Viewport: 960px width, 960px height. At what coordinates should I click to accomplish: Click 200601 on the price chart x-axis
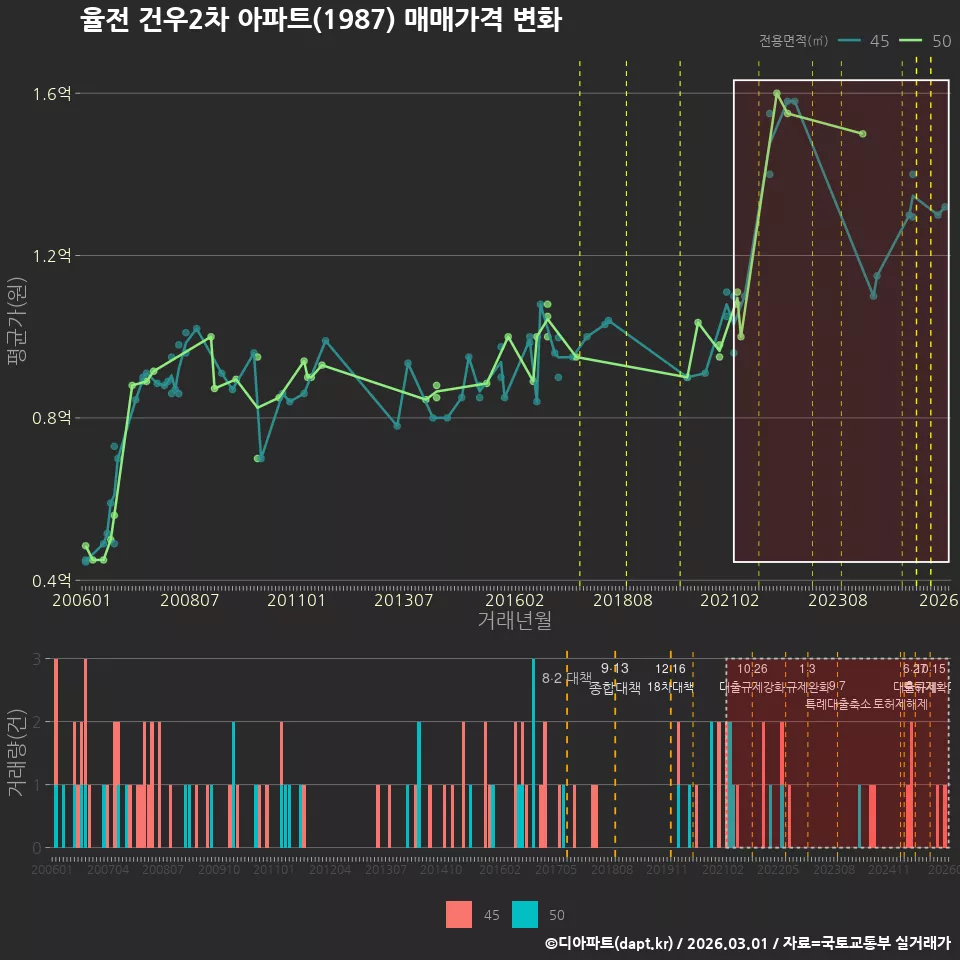coord(81,600)
